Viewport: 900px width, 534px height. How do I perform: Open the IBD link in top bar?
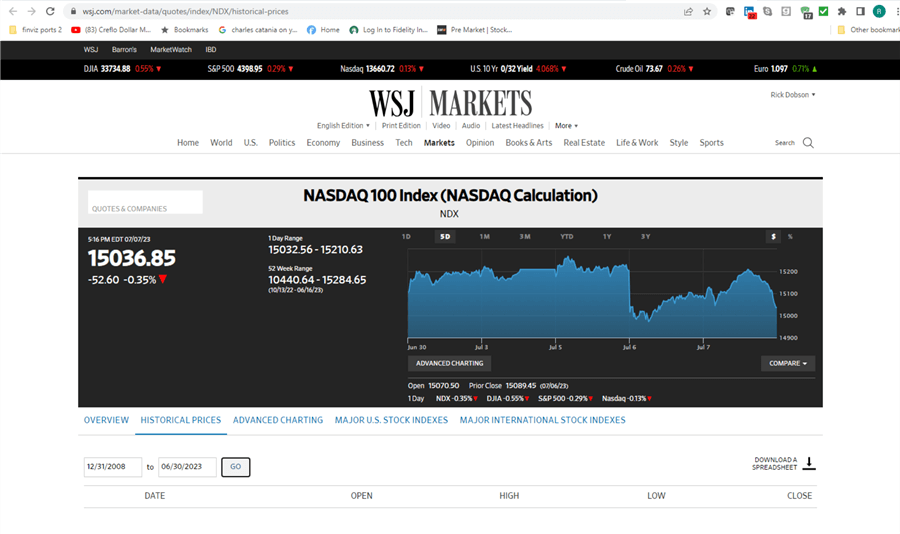click(x=211, y=49)
